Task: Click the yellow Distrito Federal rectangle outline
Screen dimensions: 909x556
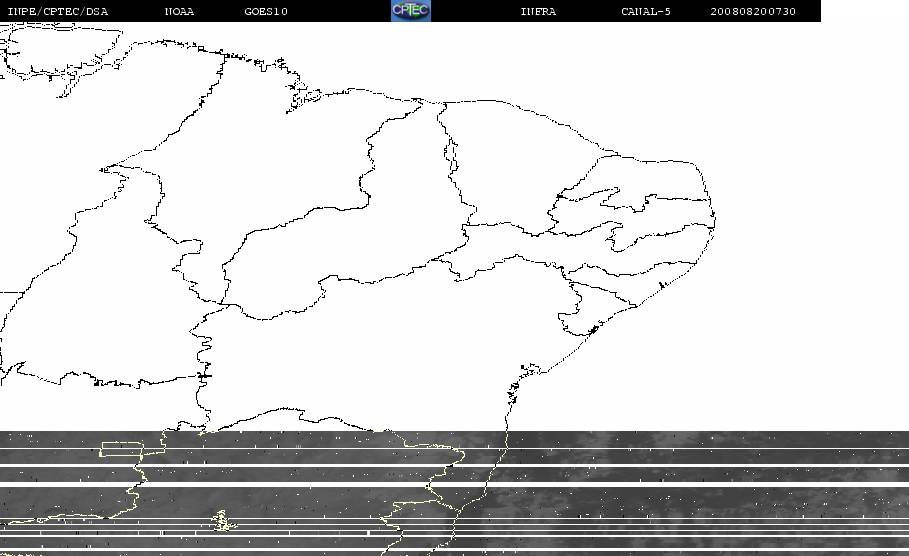Action: [122, 449]
